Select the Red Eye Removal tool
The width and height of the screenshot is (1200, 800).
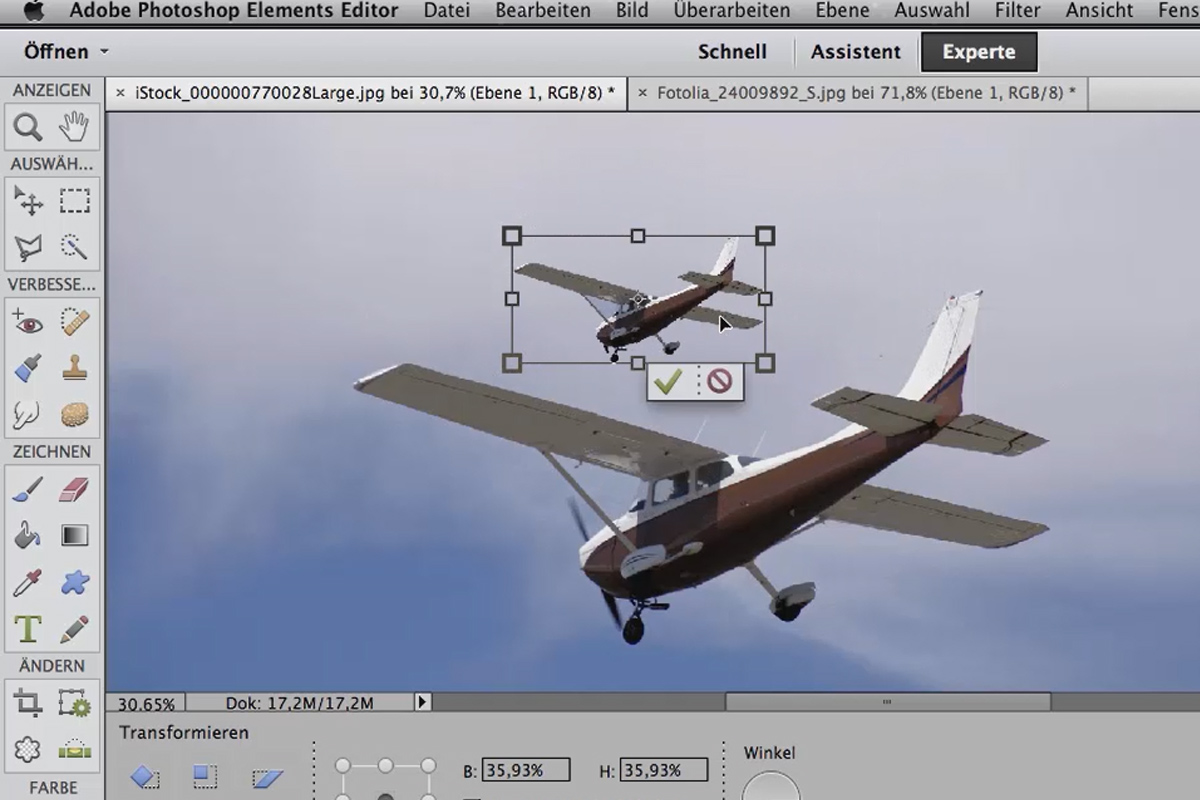coord(28,322)
